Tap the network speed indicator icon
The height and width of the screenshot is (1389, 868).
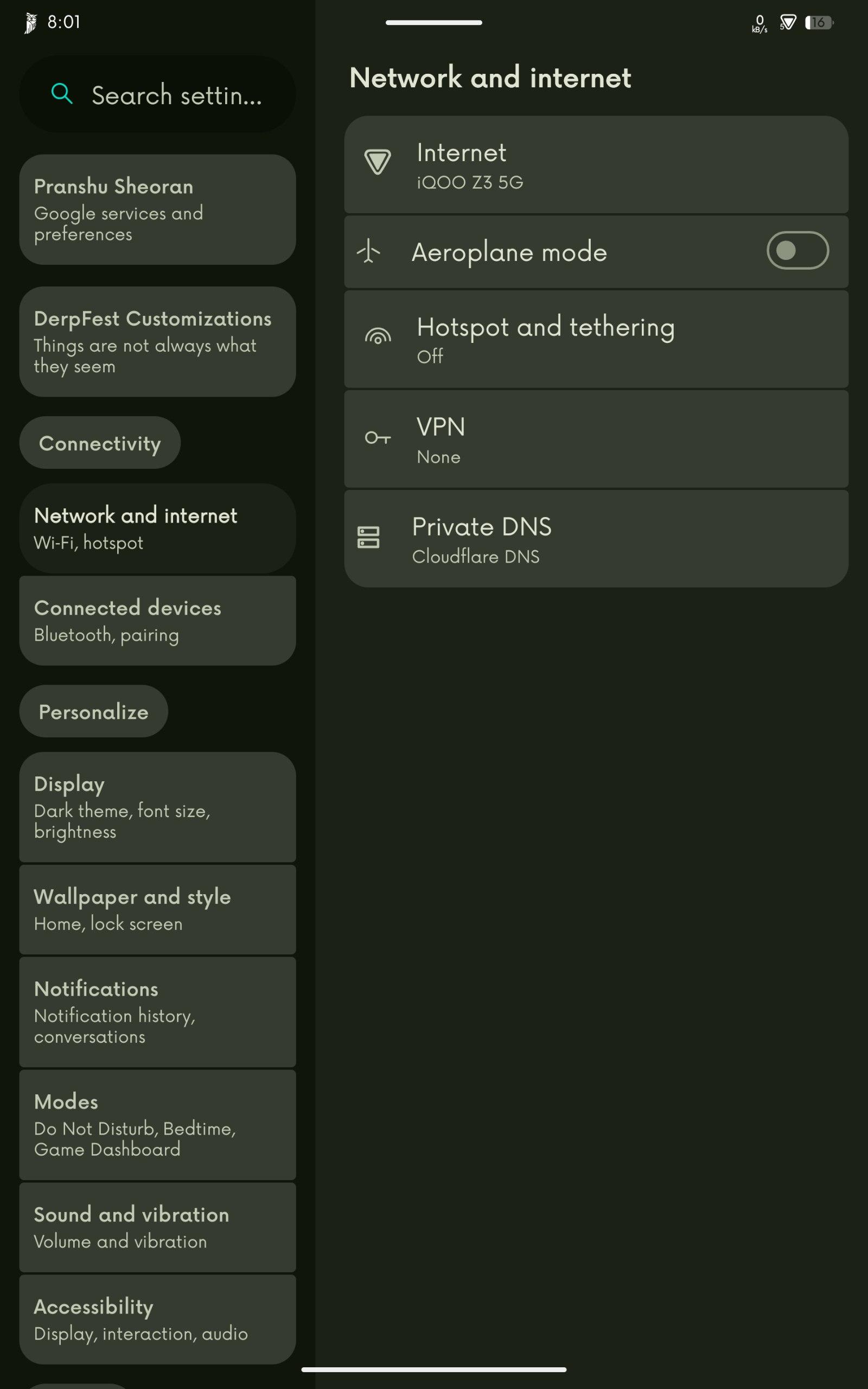(x=759, y=23)
